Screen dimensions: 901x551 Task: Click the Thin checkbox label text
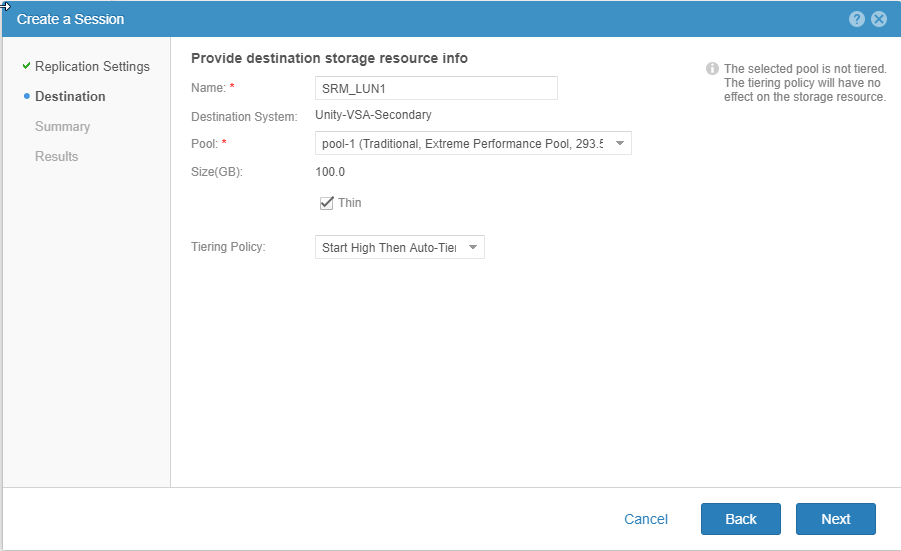(x=350, y=203)
